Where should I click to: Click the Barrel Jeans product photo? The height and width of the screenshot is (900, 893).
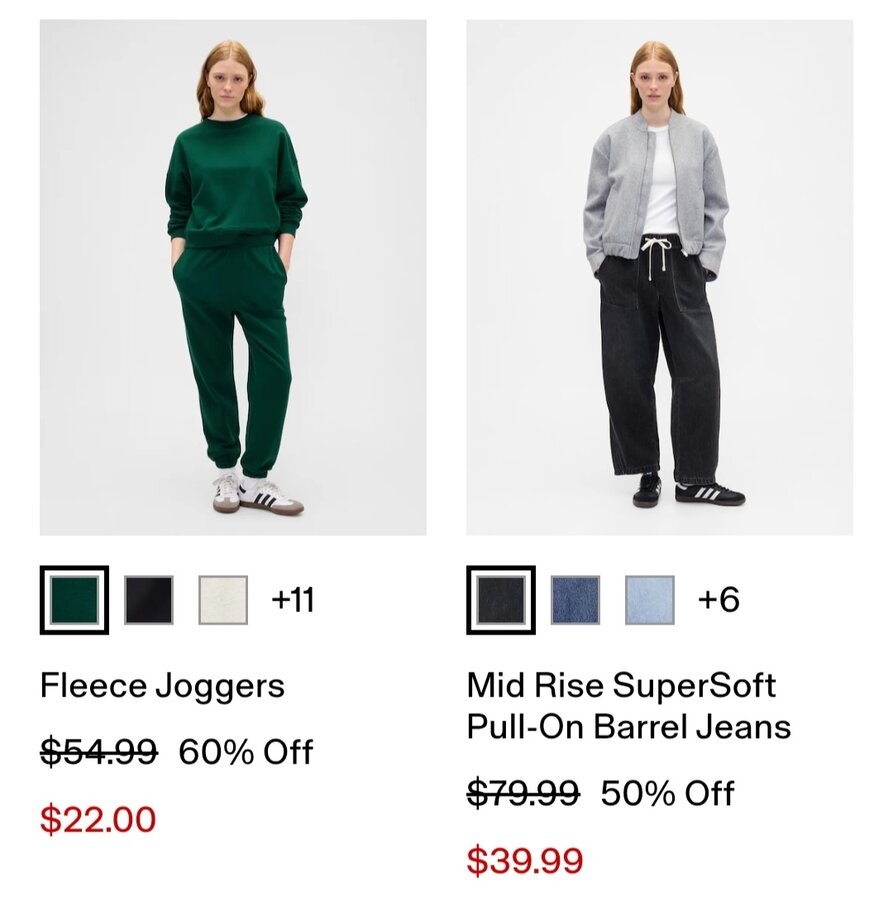tap(659, 277)
